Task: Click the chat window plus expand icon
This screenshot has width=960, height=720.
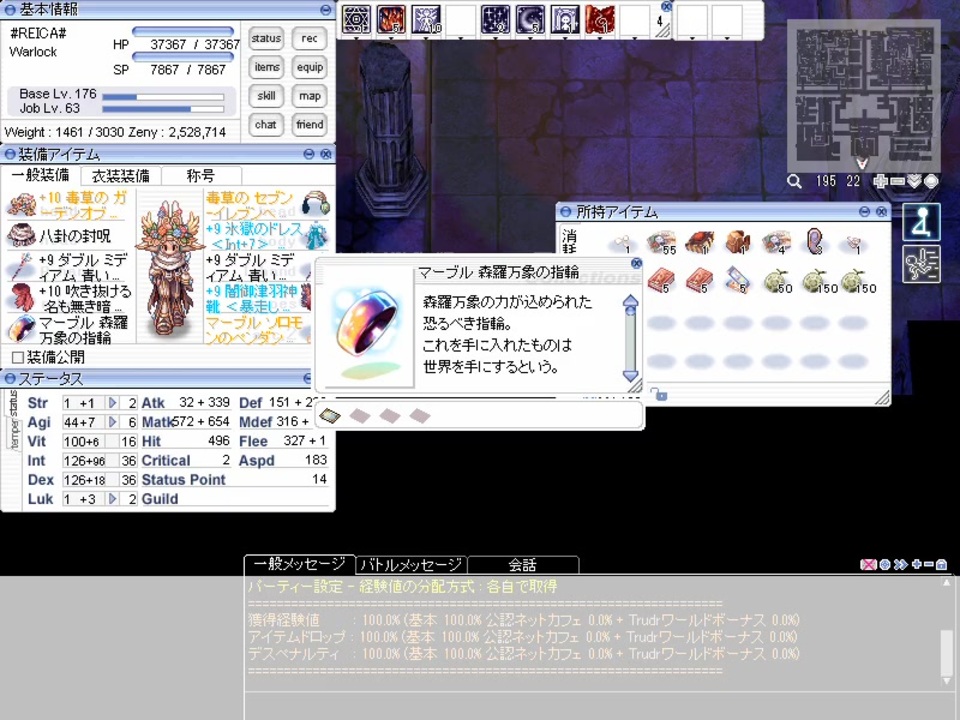Action: click(x=917, y=564)
